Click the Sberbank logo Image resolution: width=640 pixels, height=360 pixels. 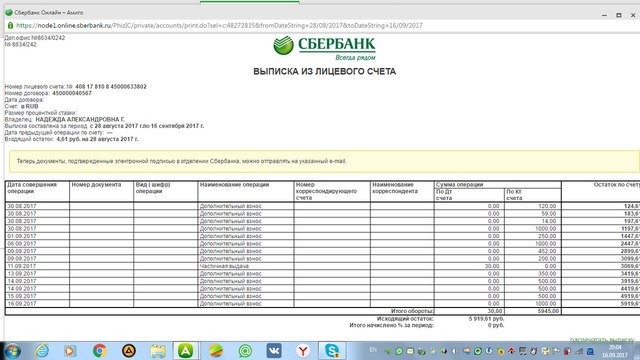tap(324, 48)
